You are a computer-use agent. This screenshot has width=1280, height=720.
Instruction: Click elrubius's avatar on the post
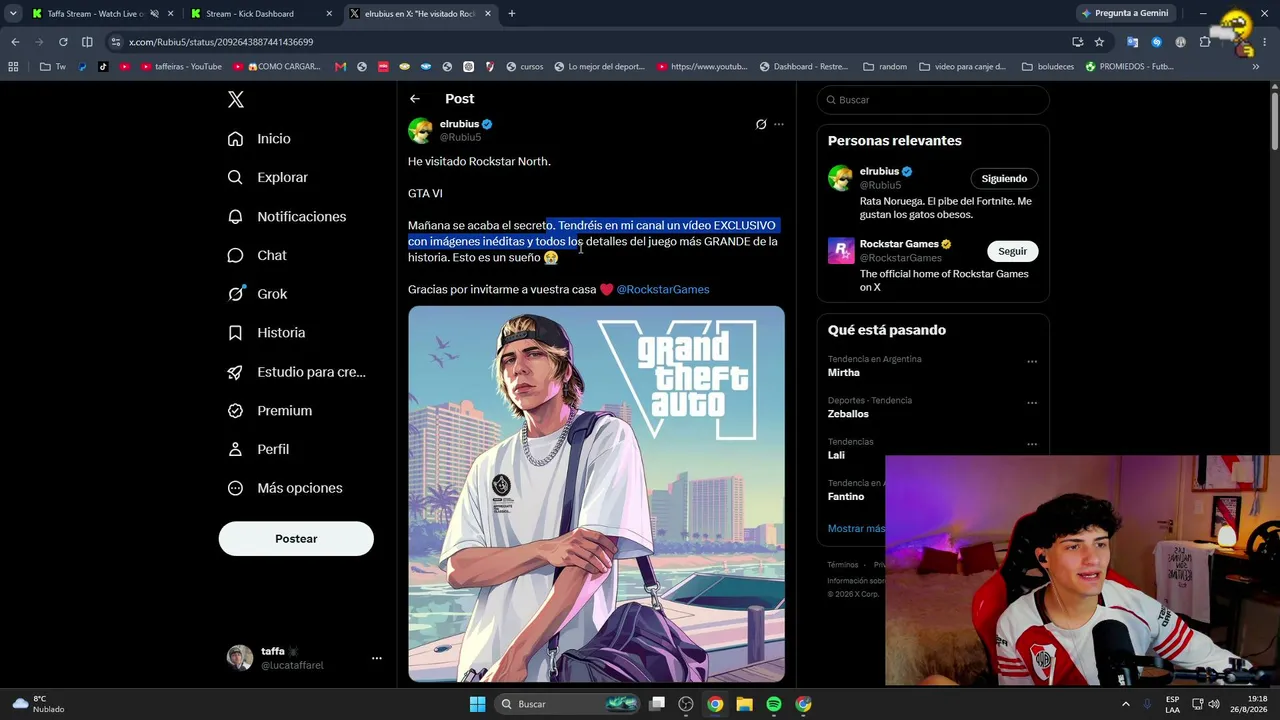(421, 130)
